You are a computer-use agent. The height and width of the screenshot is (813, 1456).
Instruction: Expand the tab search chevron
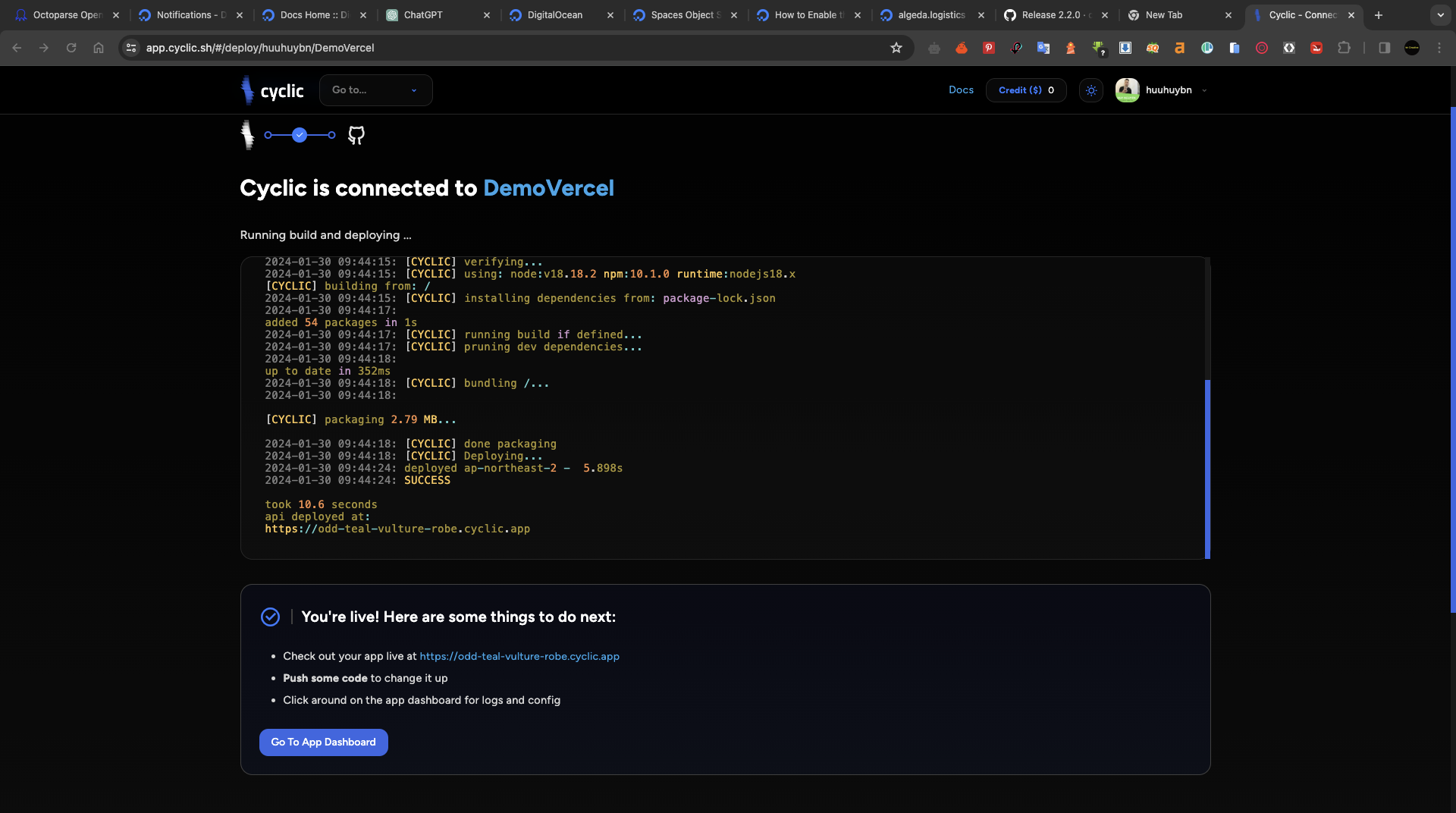[1440, 15]
